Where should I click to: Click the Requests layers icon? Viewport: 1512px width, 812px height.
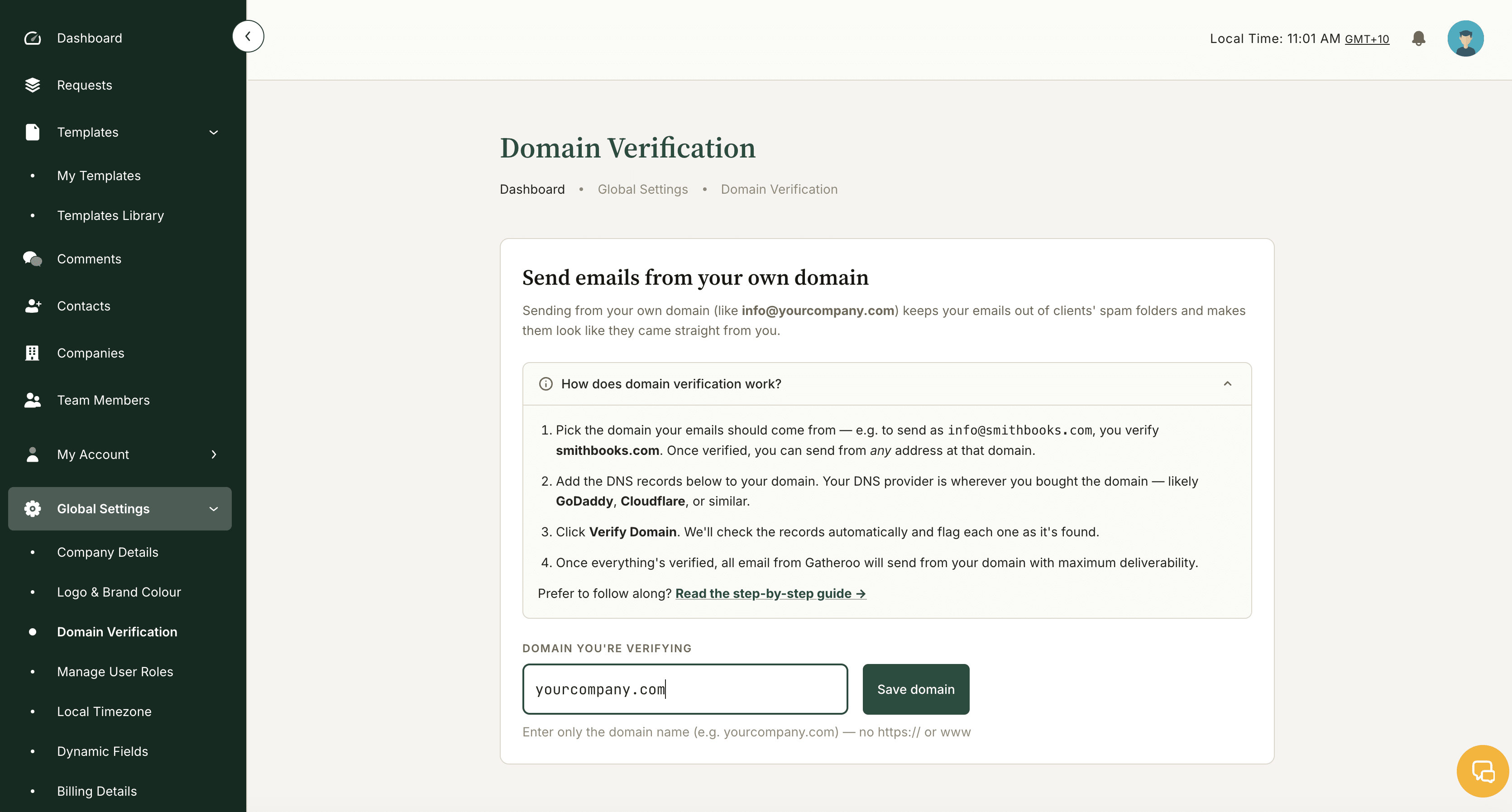coord(33,85)
